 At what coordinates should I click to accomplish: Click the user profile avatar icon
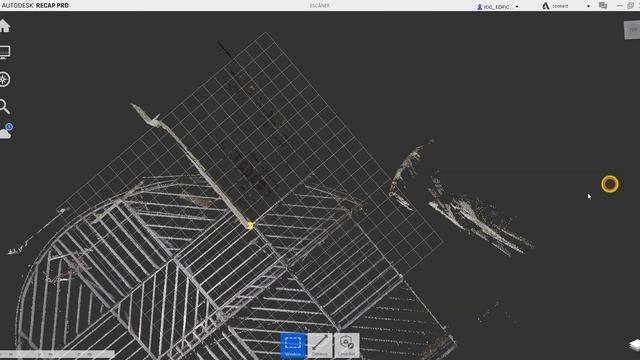[x=480, y=7]
